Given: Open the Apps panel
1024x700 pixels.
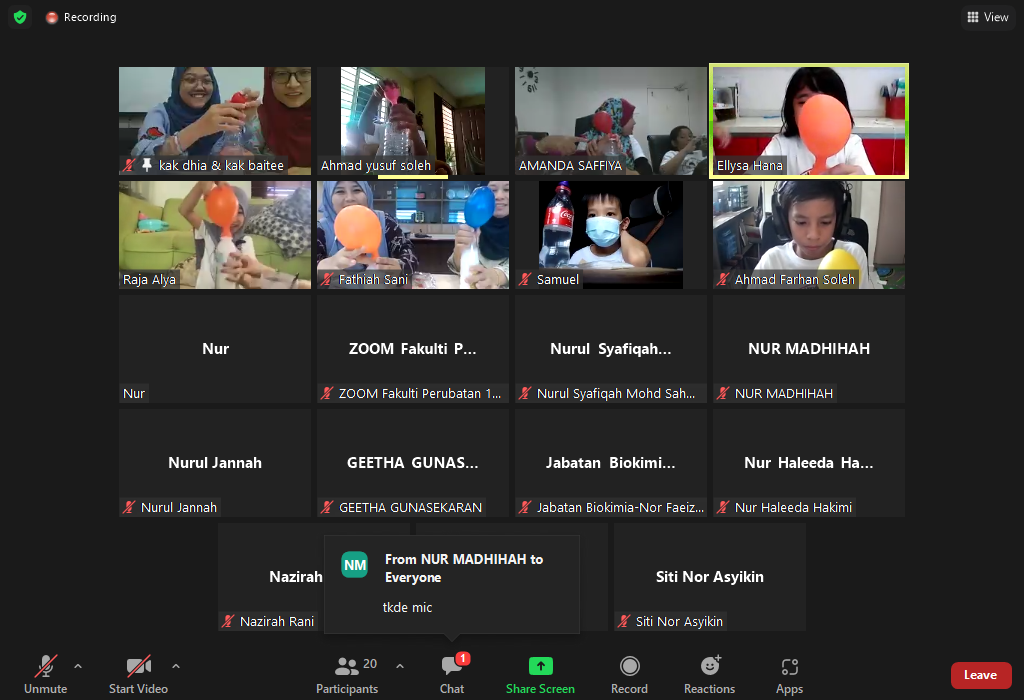Looking at the screenshot, I should tap(789, 673).
